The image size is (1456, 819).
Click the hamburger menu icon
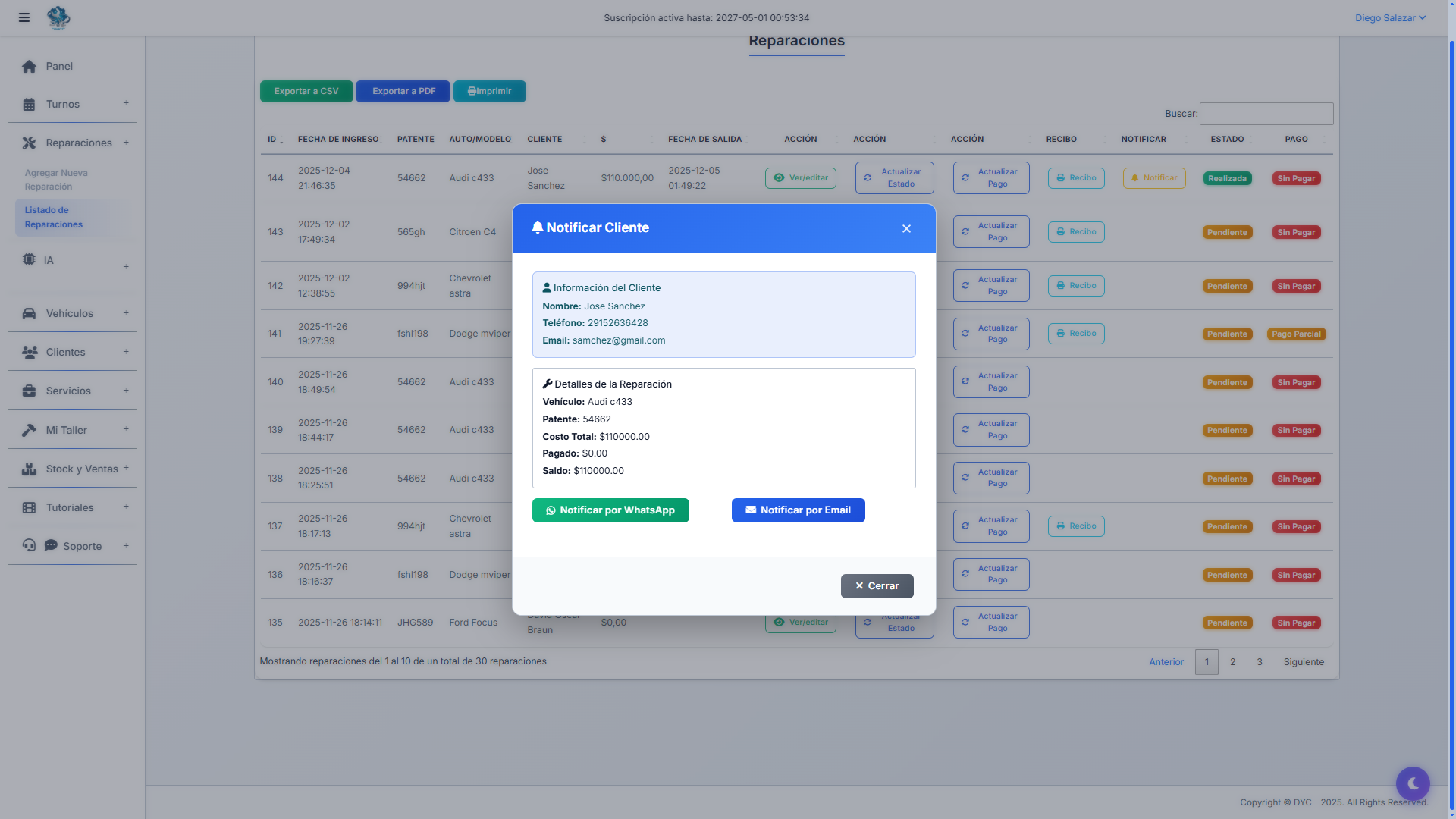tap(24, 17)
